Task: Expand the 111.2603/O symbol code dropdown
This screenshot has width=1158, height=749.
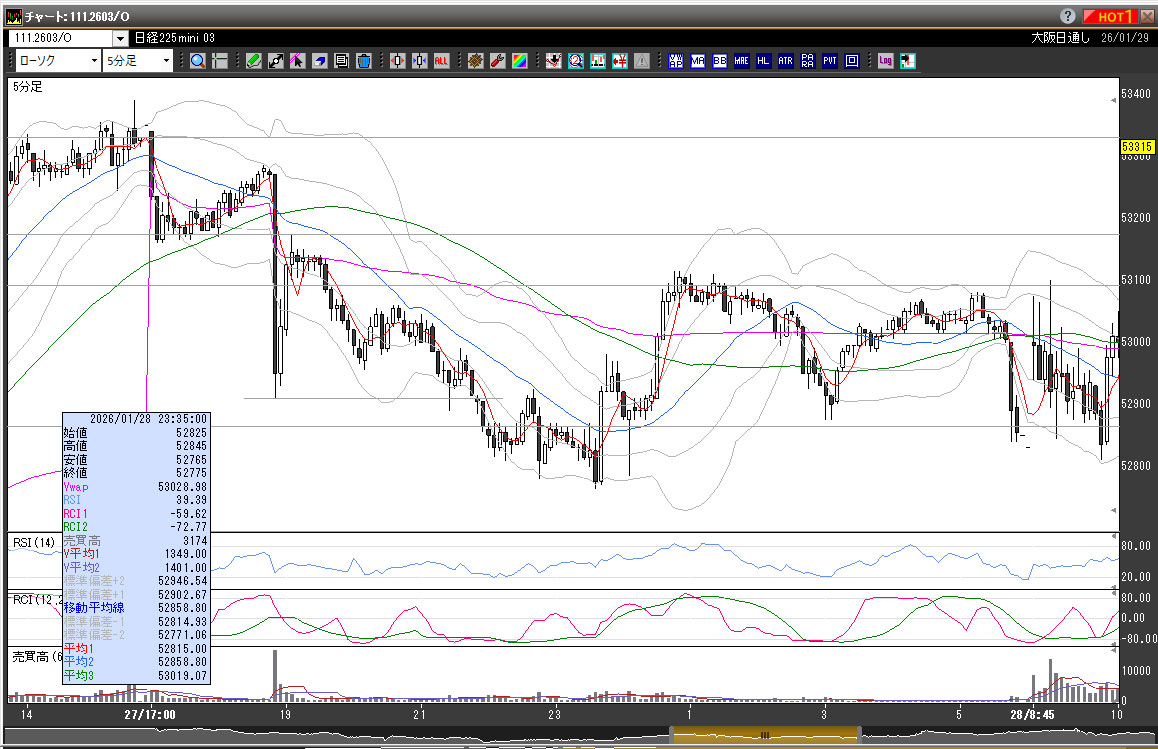Action: click(x=120, y=38)
